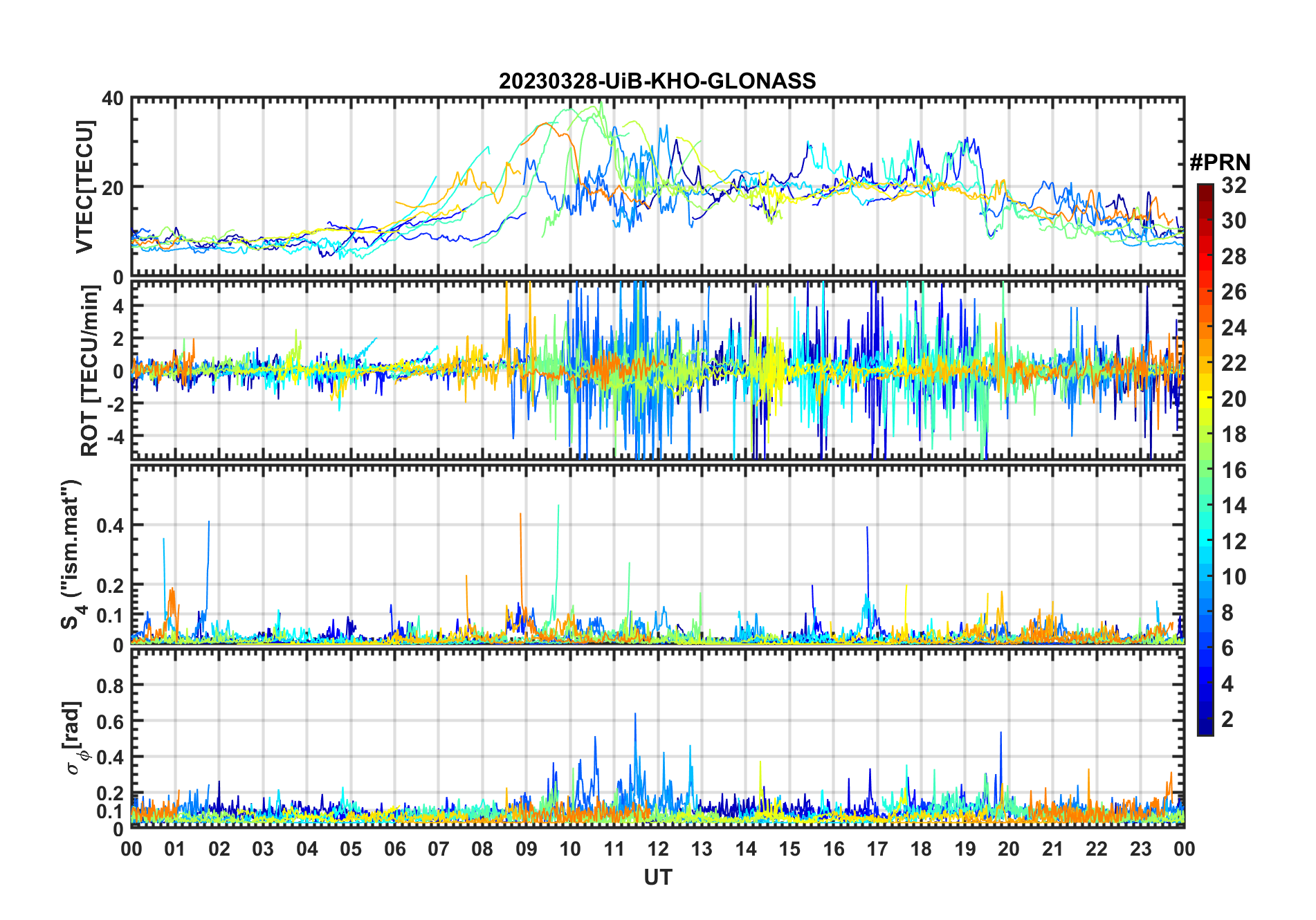Click the plot title 20230328-UiB-KHO-GLONASS

[657, 82]
